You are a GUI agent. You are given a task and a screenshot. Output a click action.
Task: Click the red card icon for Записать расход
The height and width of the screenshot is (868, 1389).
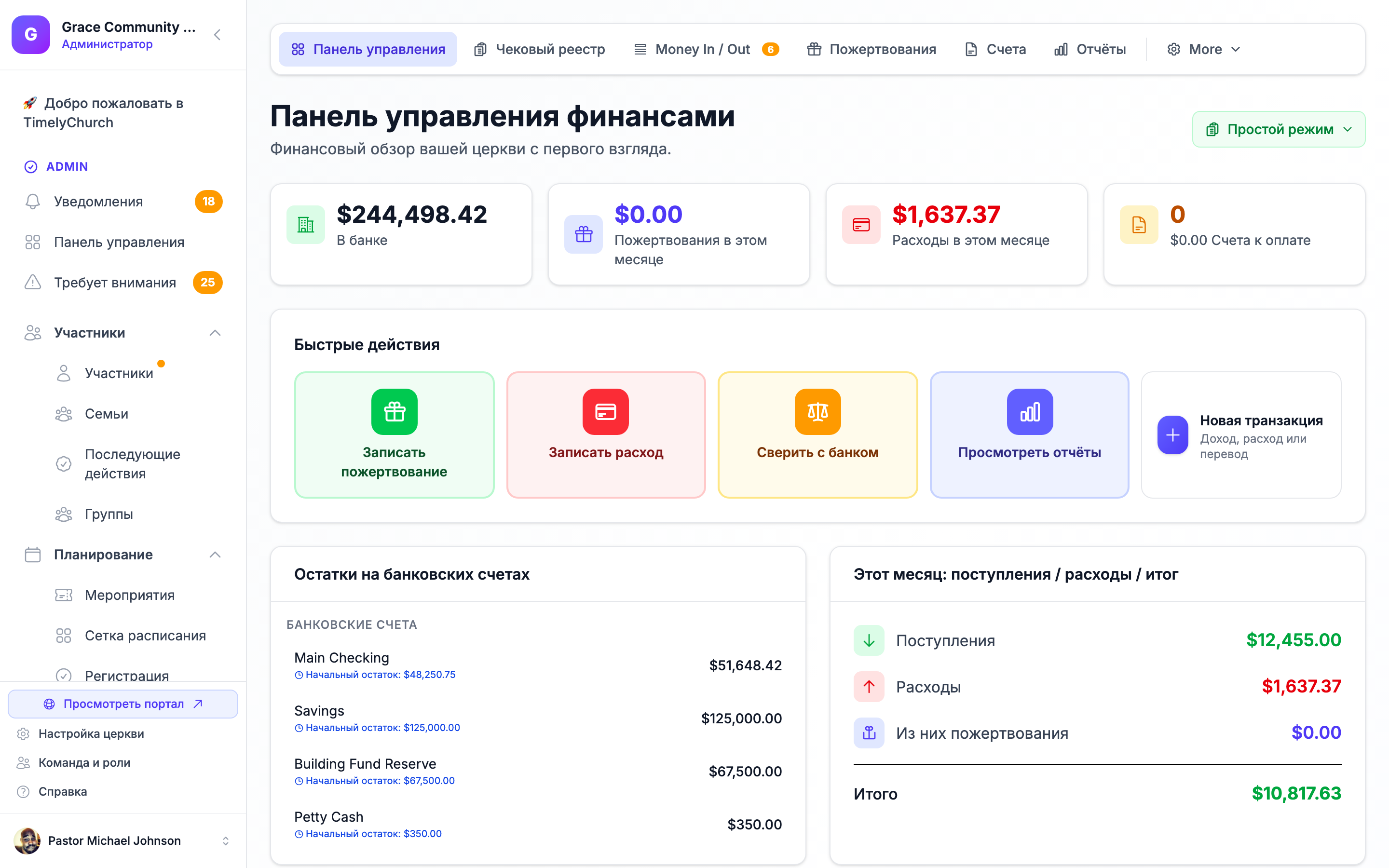tap(606, 412)
